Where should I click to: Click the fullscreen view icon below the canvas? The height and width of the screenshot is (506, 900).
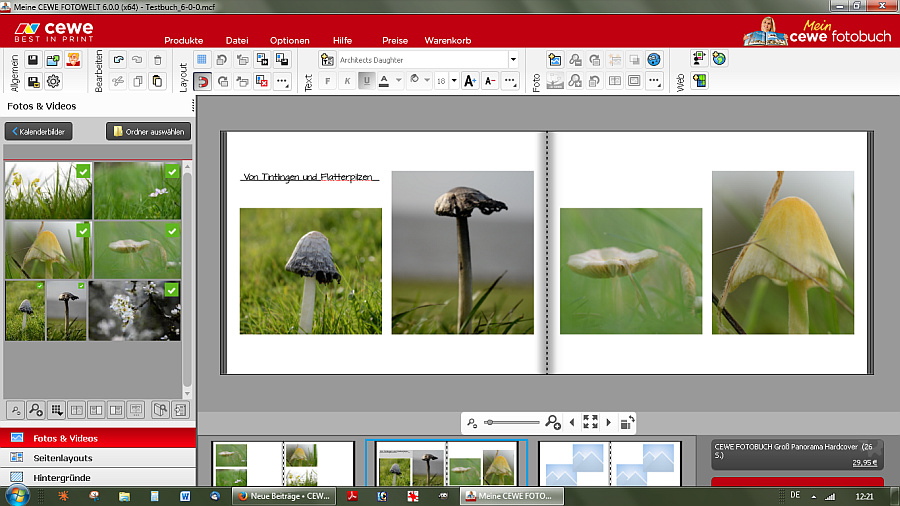coord(590,423)
